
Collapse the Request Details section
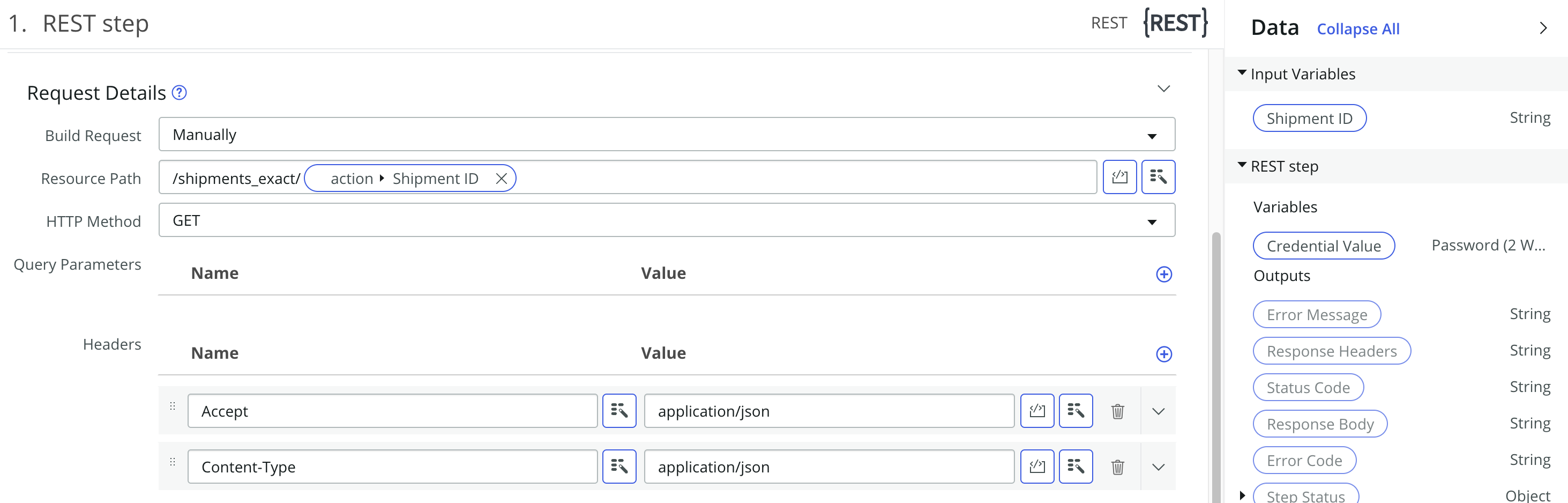click(1163, 89)
